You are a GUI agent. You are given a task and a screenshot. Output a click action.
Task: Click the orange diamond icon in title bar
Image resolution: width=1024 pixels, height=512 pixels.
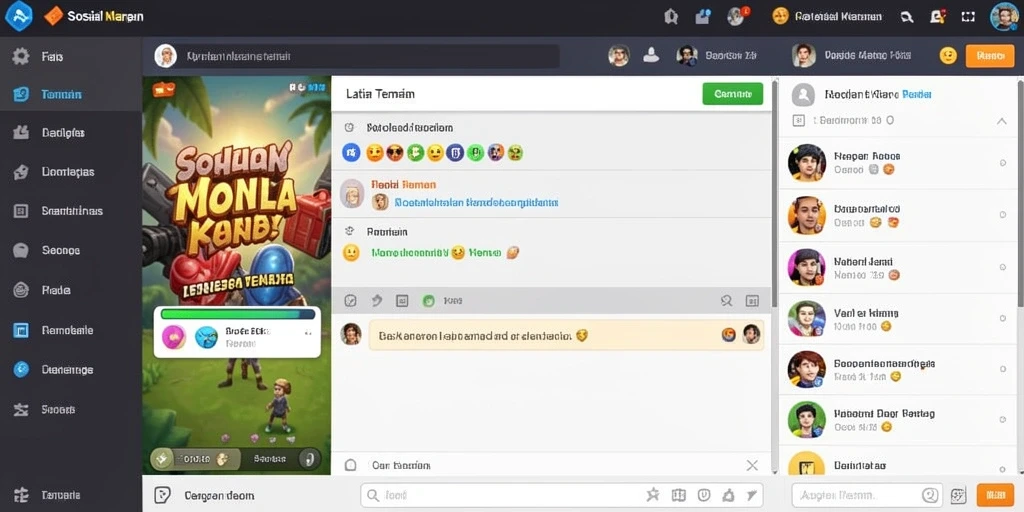point(54,16)
